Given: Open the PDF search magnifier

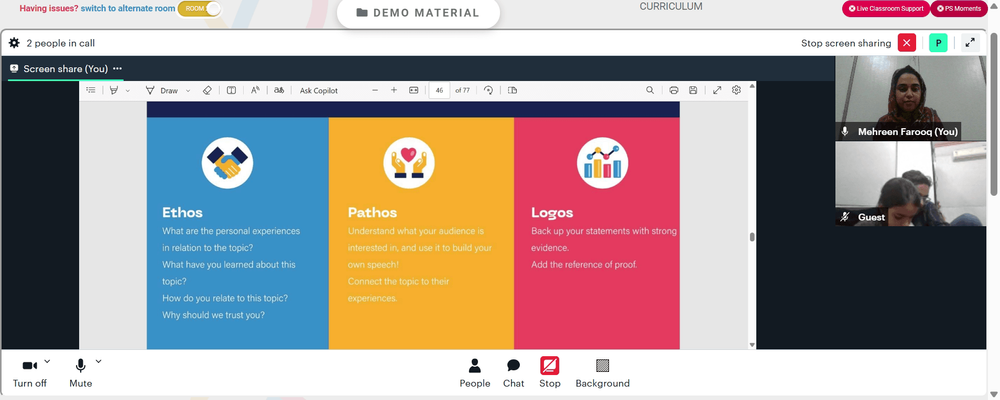Looking at the screenshot, I should pos(650,91).
